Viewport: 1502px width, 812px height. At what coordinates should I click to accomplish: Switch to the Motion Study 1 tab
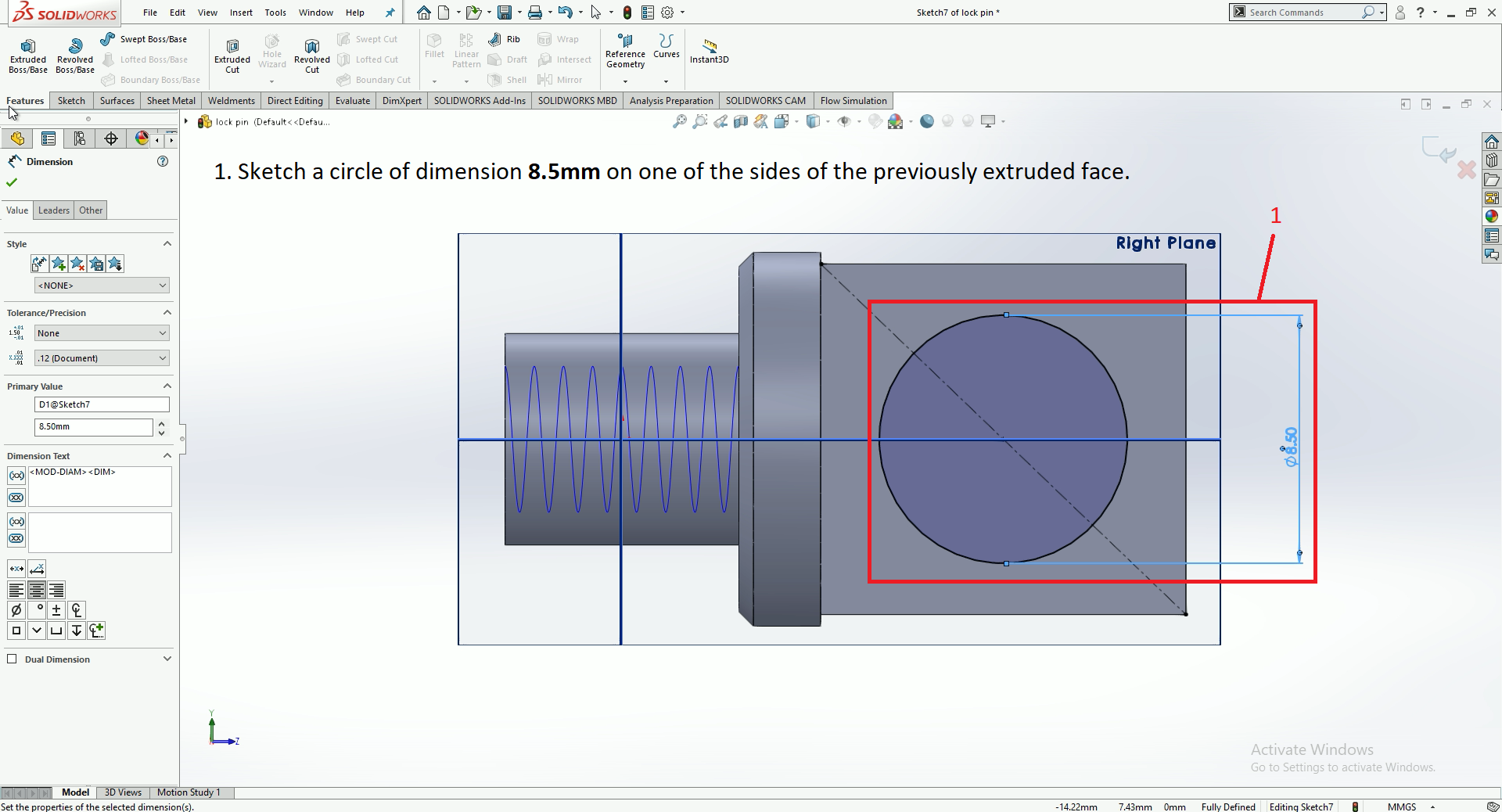point(189,792)
